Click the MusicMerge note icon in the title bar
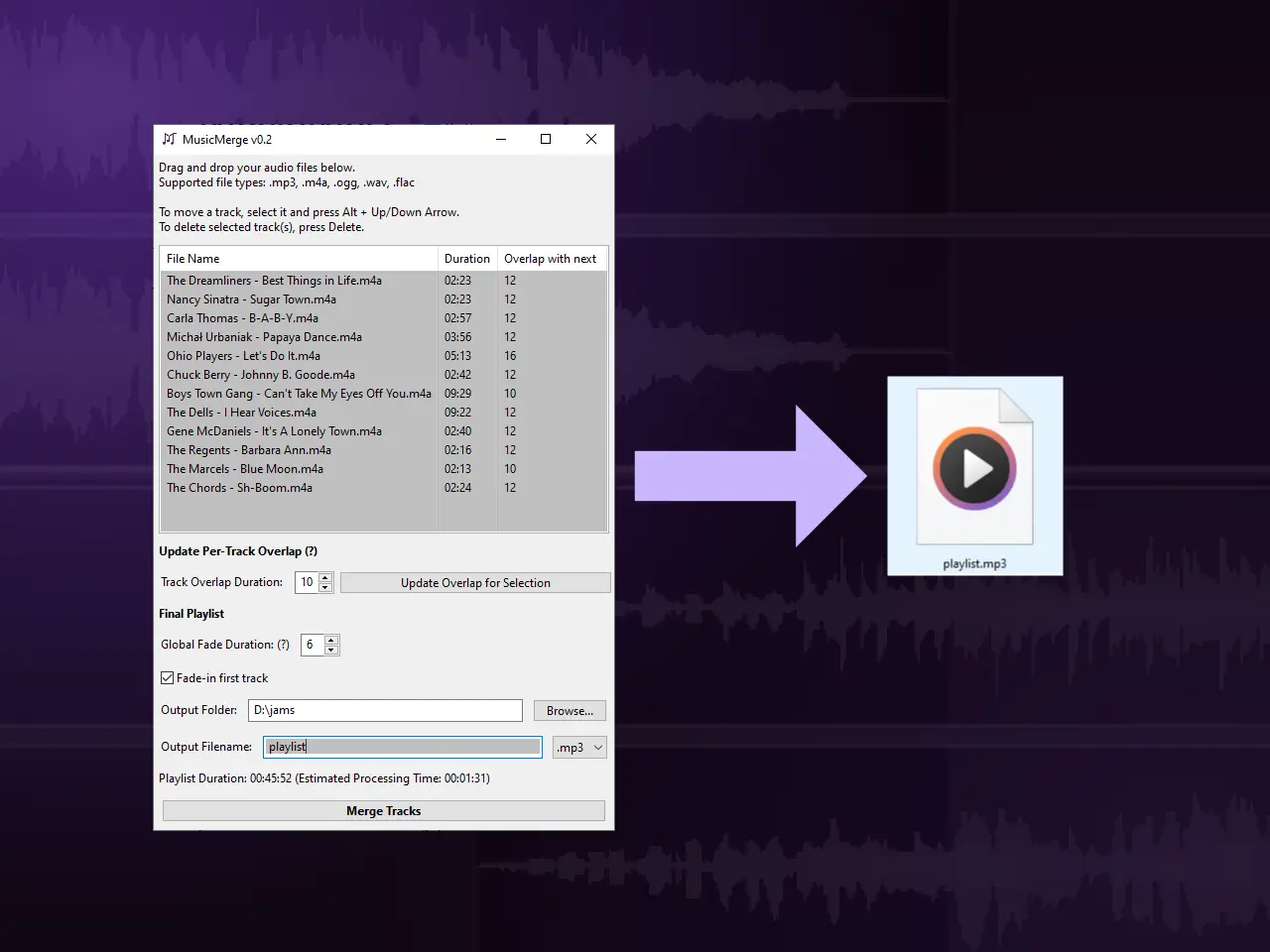The height and width of the screenshot is (952, 1270). pyautogui.click(x=169, y=139)
